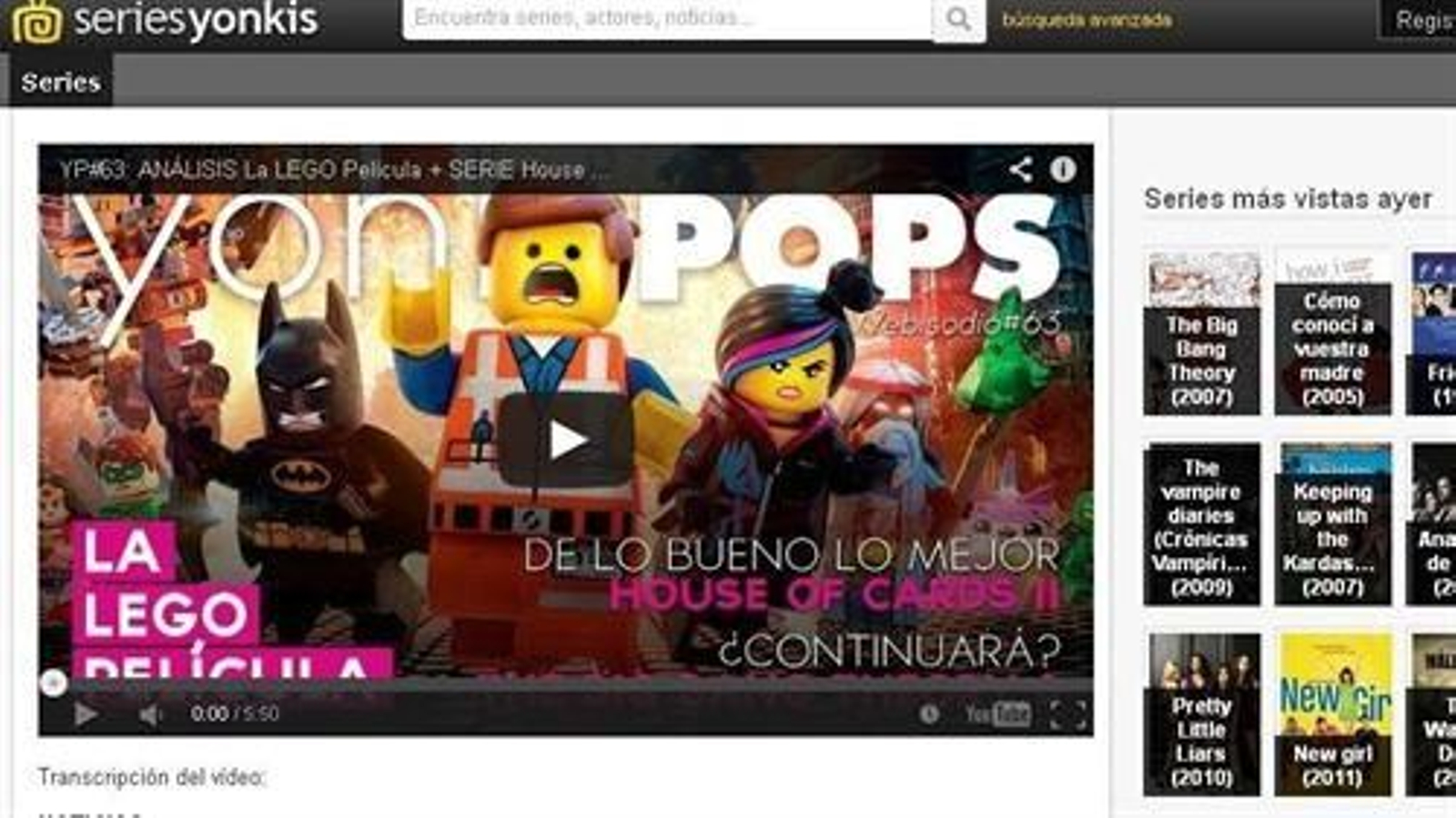Image resolution: width=1456 pixels, height=818 pixels.
Task: Open Keeping up with the Kardas... thumbnail
Action: (x=1333, y=524)
